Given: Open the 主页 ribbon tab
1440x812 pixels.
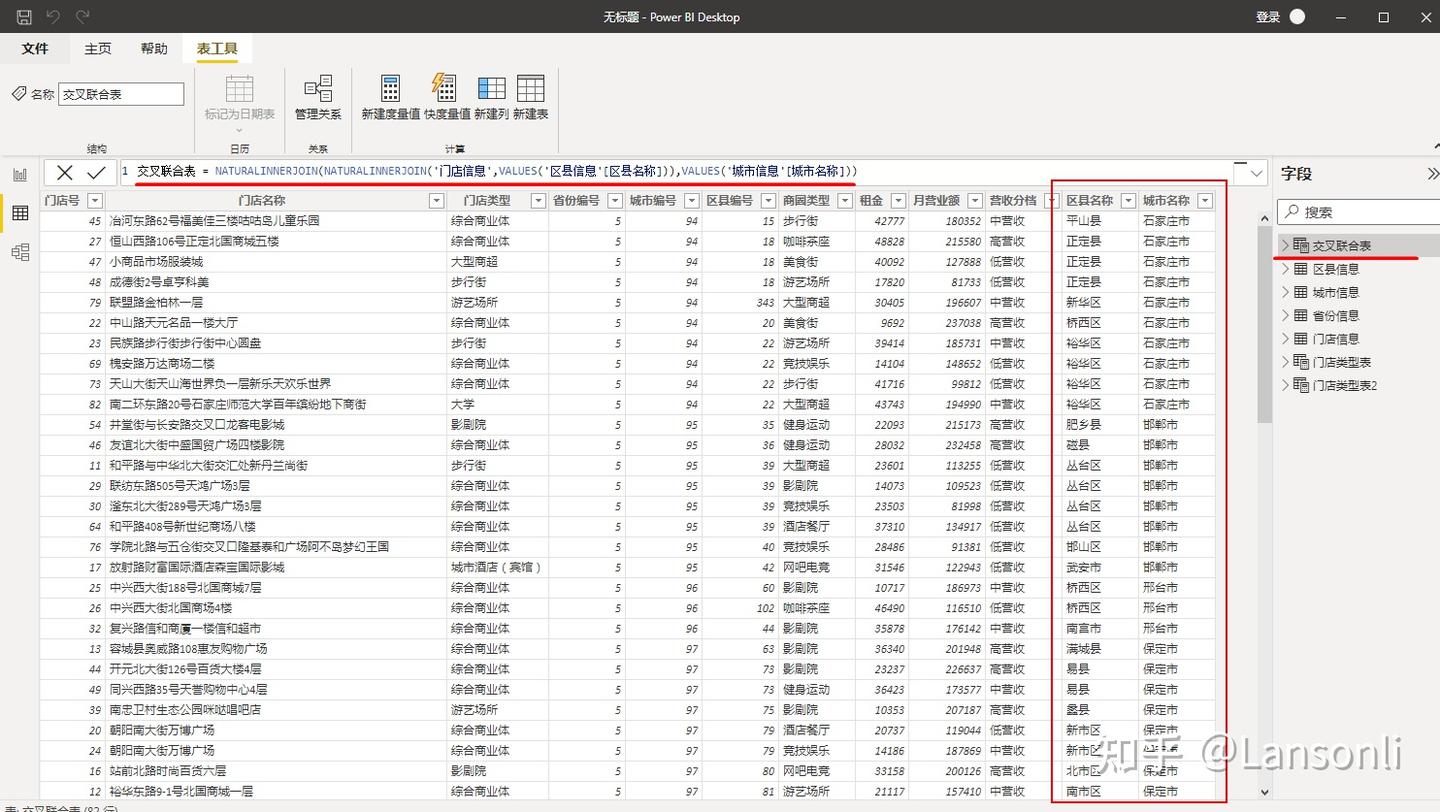Looking at the screenshot, I should [98, 49].
